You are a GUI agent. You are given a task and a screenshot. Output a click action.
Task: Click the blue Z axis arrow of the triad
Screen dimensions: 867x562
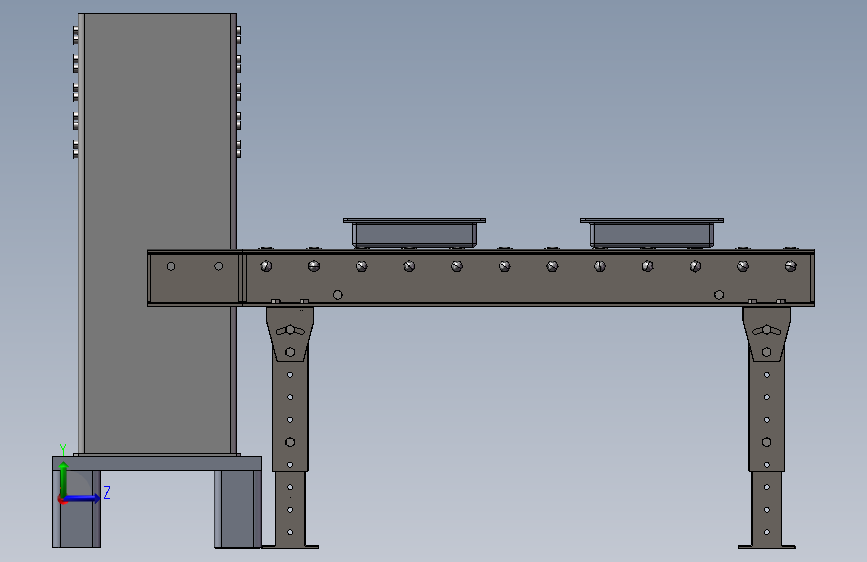tap(82, 498)
